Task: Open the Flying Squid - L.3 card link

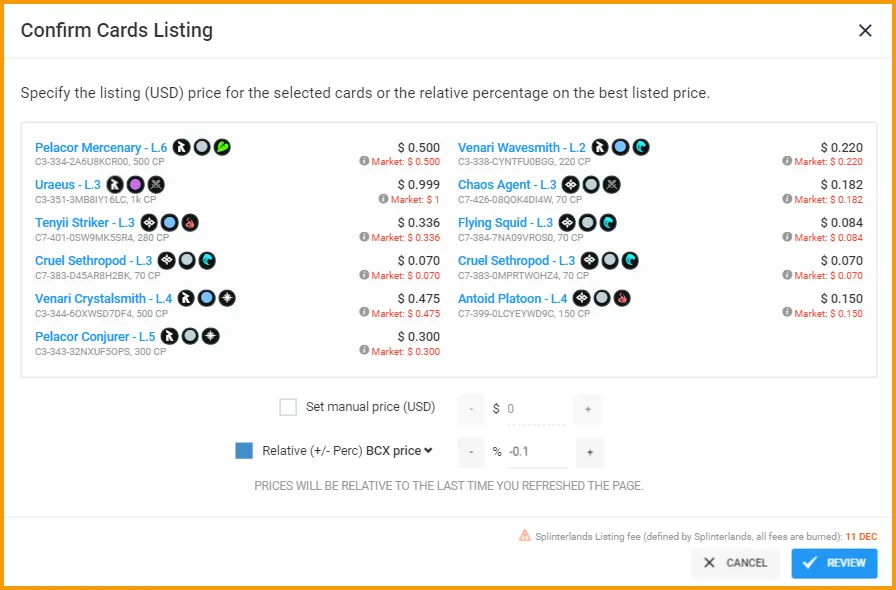Action: tap(505, 222)
